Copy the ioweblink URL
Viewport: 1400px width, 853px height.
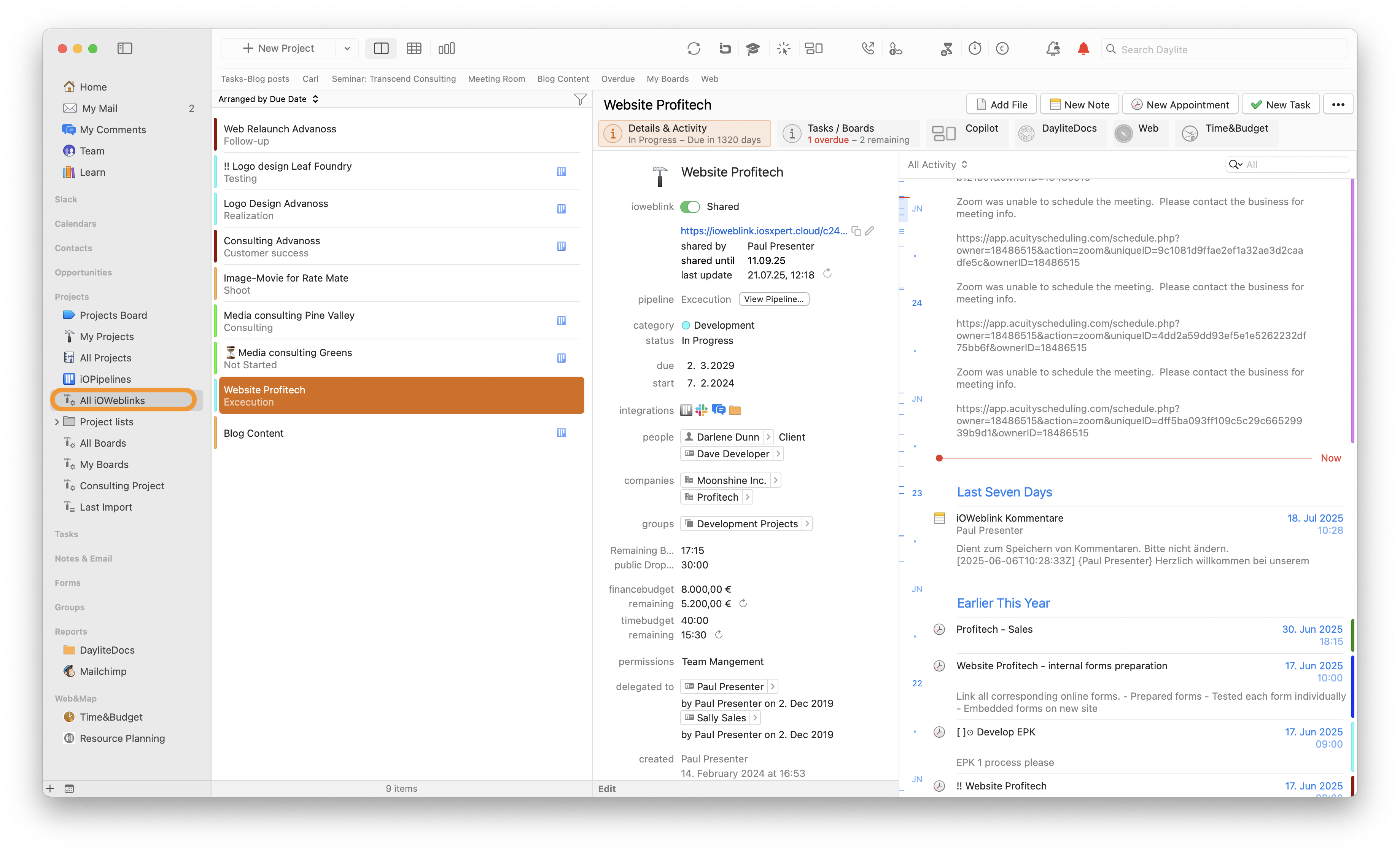click(856, 231)
